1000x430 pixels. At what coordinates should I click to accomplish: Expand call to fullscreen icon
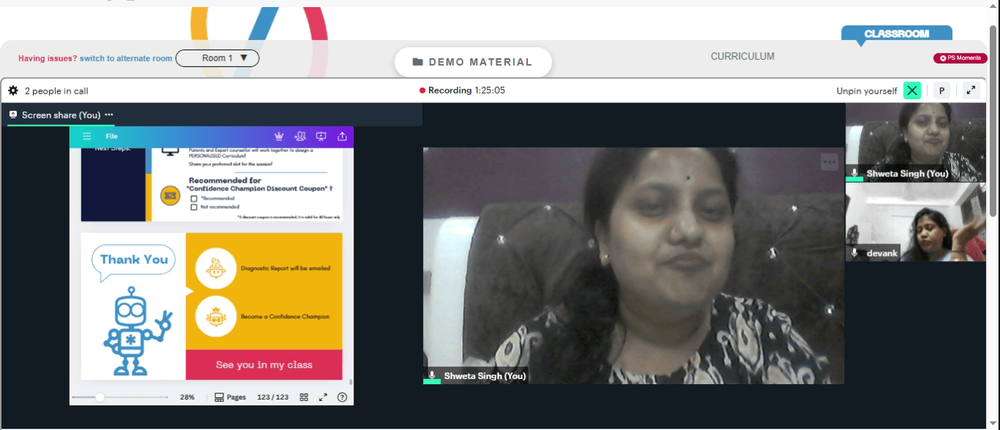971,91
